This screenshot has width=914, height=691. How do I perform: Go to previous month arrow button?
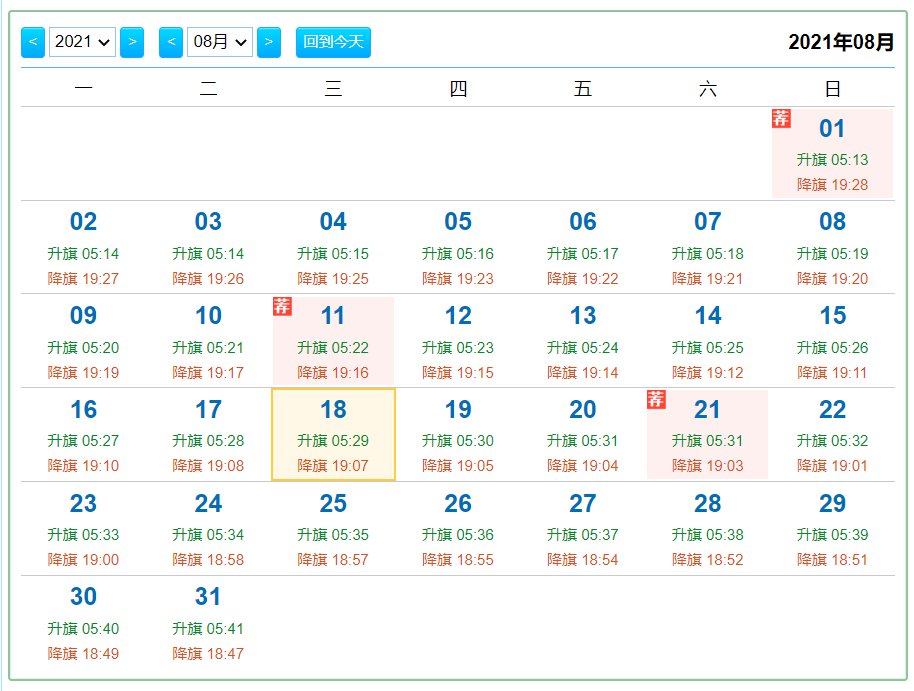(171, 42)
